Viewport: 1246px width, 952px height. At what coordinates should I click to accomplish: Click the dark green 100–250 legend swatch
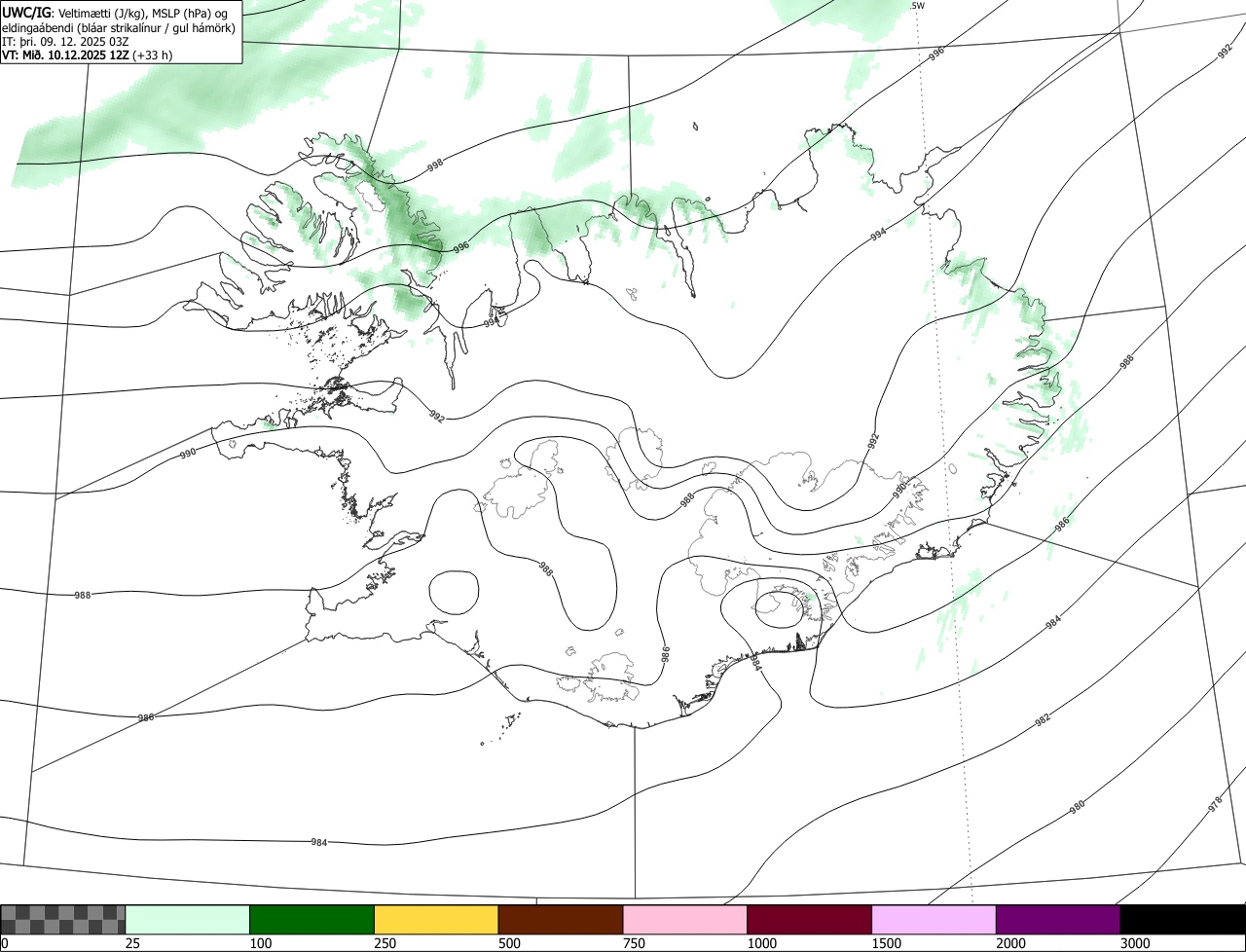(x=312, y=920)
